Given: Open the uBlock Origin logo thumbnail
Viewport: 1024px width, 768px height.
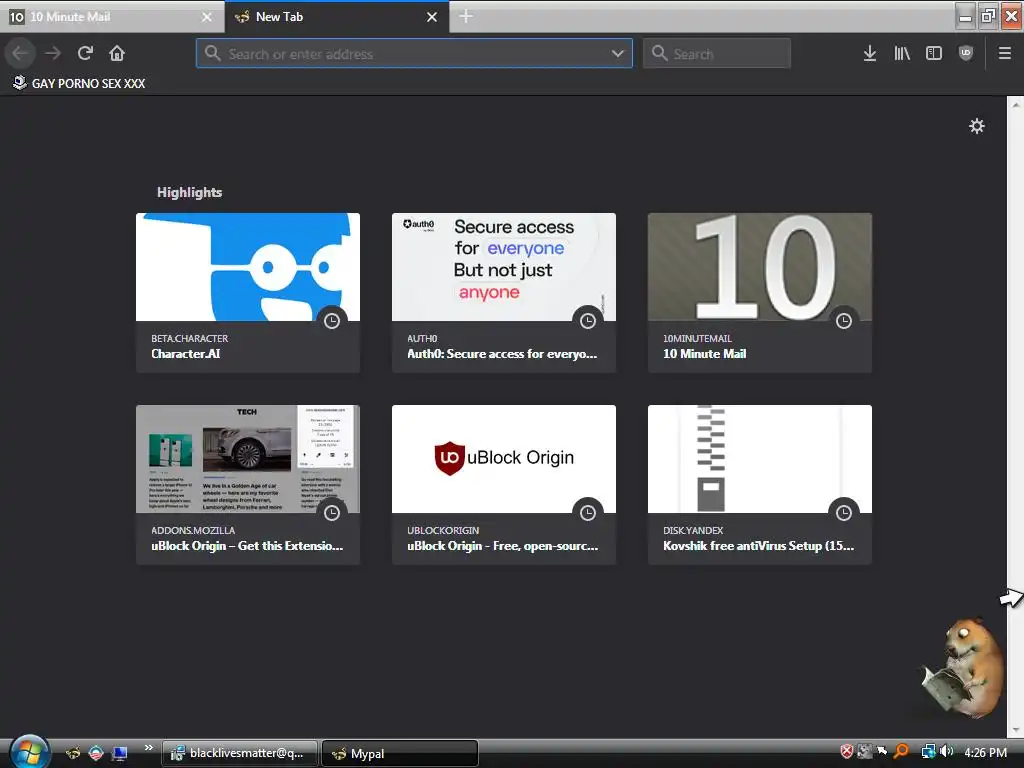Looking at the screenshot, I should (504, 459).
